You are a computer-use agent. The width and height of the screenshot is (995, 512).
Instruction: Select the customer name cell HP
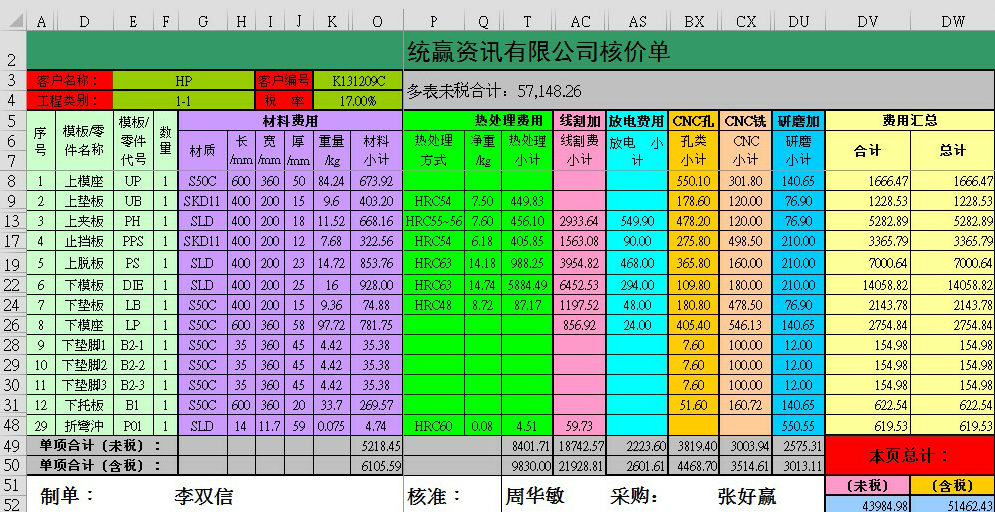click(x=184, y=81)
